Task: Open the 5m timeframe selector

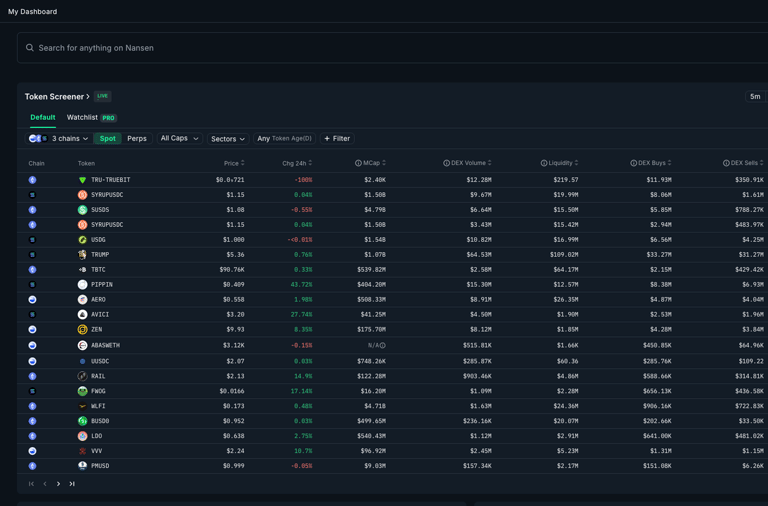Action: (755, 96)
